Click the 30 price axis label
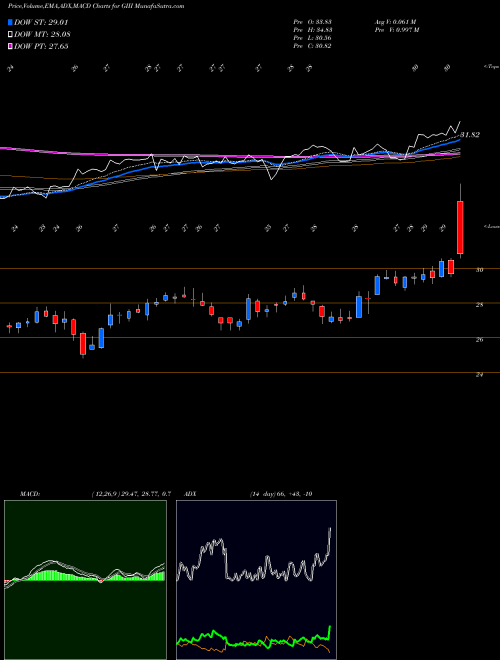This screenshot has height=660, width=500. pos(479,270)
